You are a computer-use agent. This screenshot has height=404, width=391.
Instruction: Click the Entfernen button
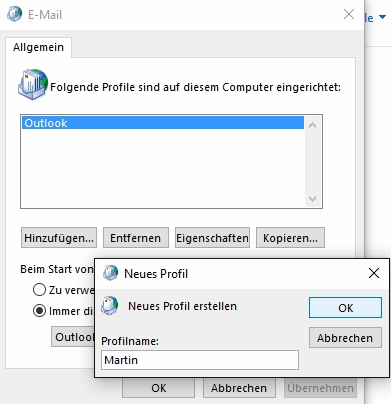136,238
